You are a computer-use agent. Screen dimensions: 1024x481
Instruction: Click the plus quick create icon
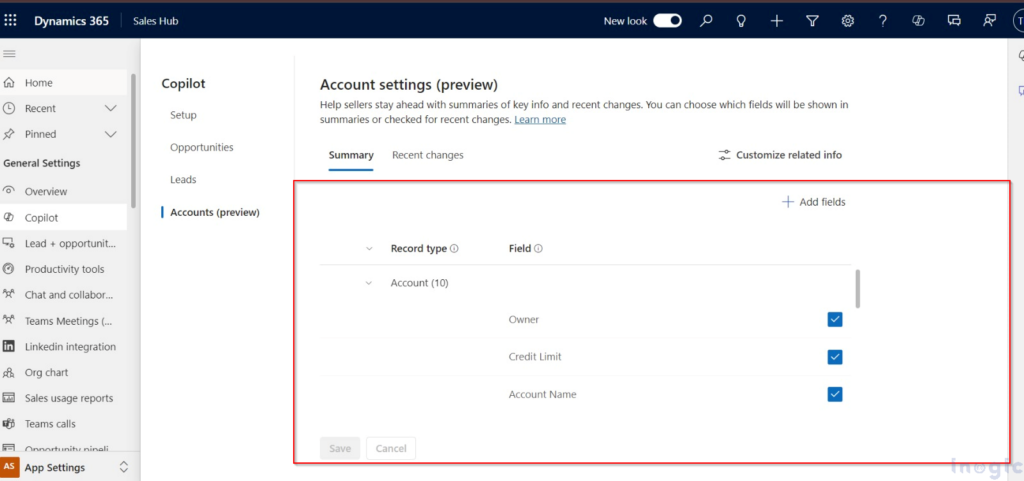point(776,21)
